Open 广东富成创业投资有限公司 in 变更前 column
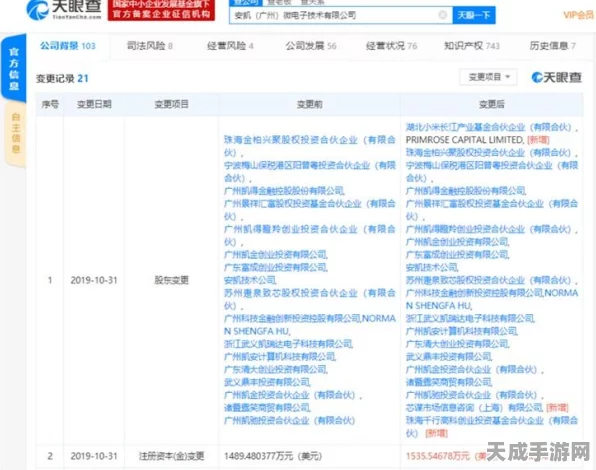Image resolution: width=596 pixels, height=470 pixels. pos(276,267)
